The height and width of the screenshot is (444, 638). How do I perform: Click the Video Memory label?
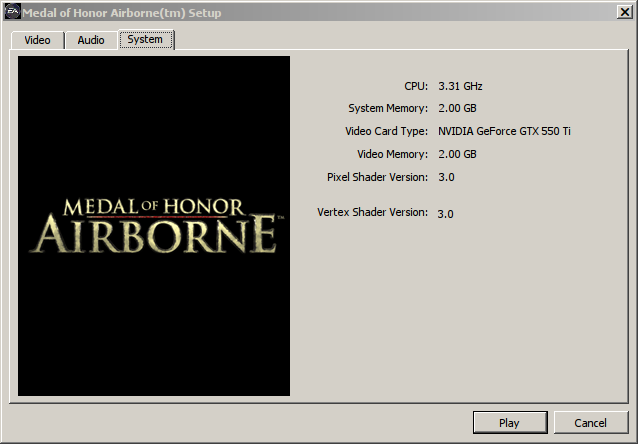[392, 154]
